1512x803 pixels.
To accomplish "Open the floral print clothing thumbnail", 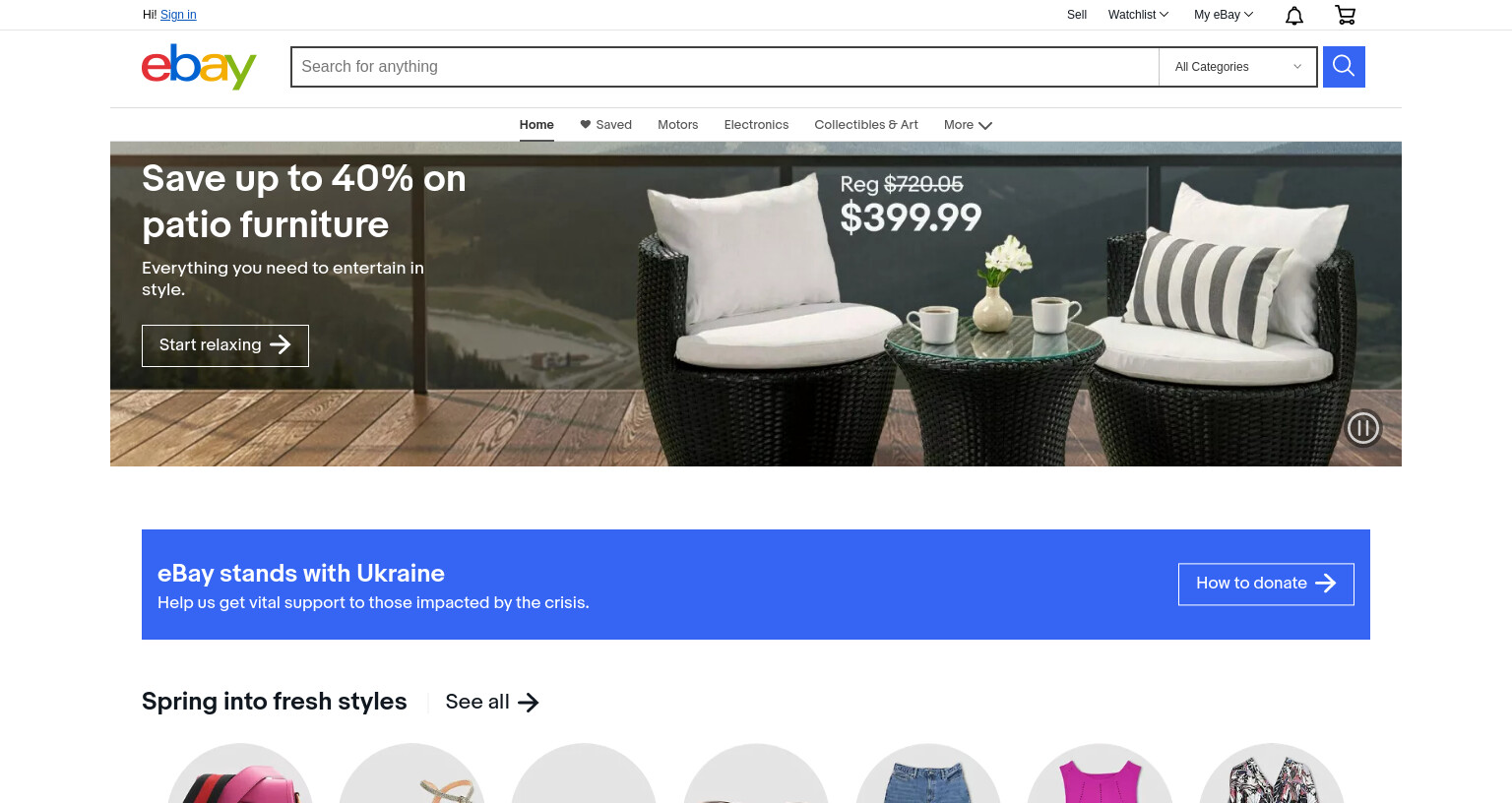I will coord(1272,775).
